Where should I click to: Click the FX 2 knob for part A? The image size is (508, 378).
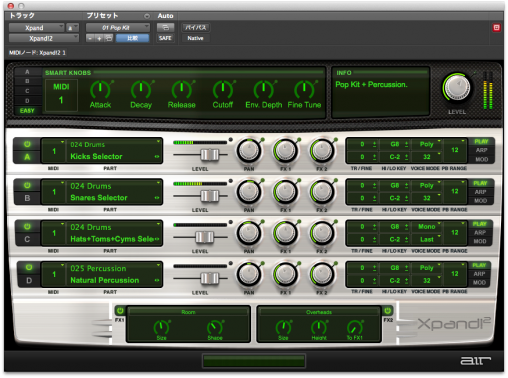322,151
